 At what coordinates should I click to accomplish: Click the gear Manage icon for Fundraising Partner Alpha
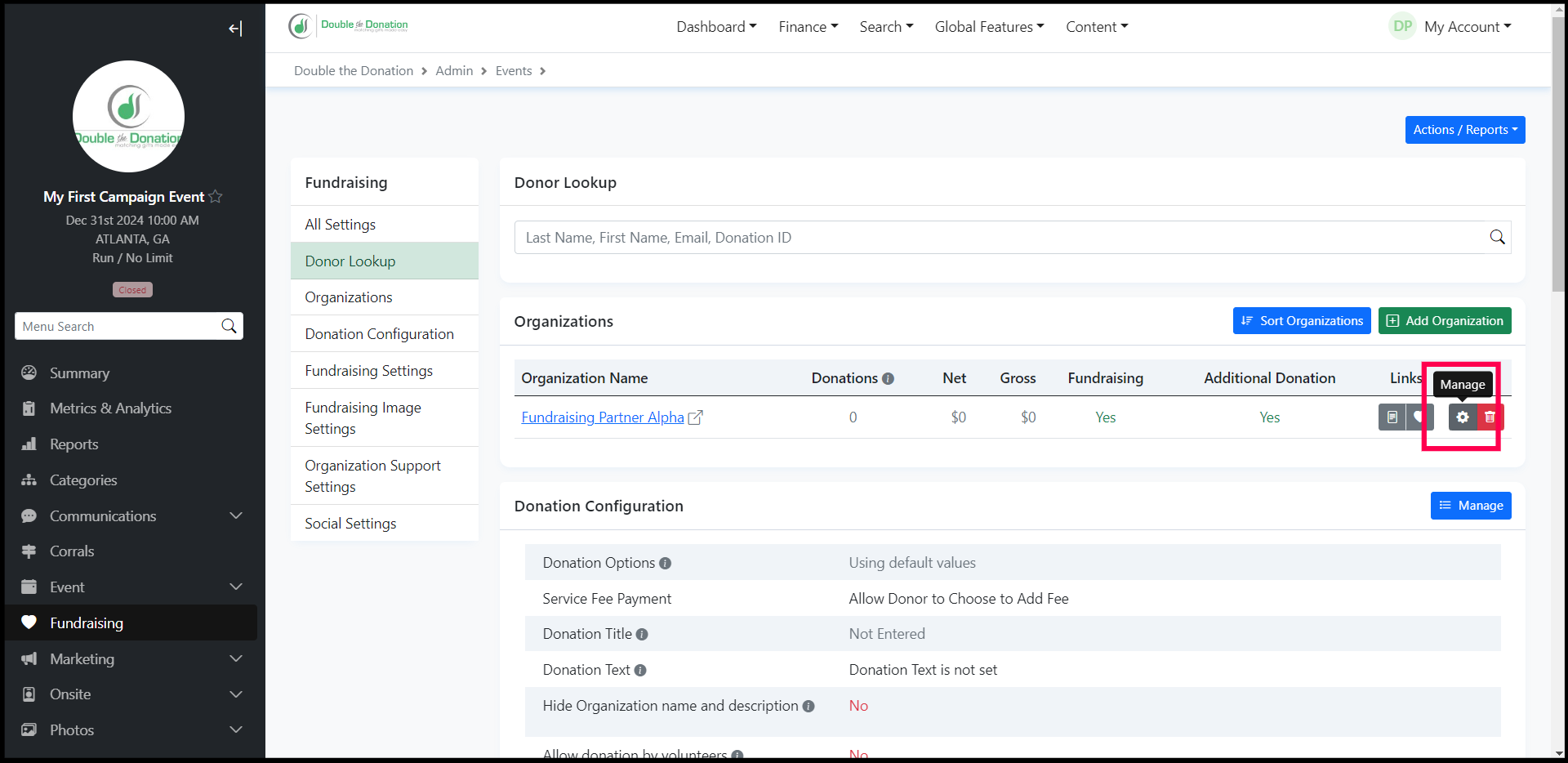point(1462,417)
